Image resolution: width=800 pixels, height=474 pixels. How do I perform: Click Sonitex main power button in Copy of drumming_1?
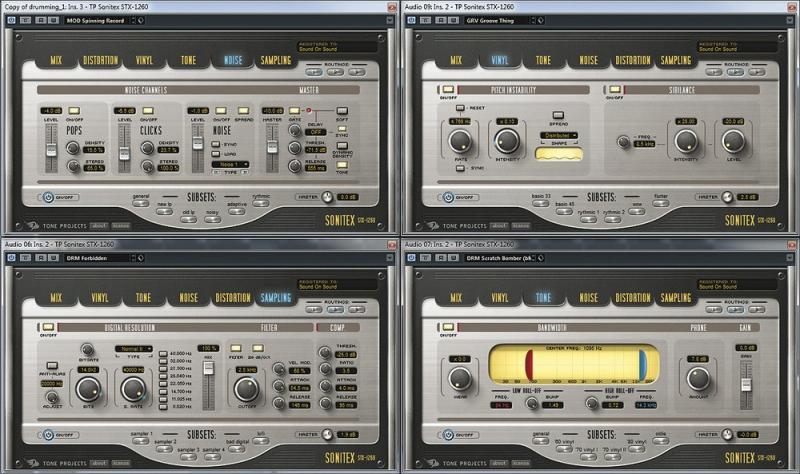pos(48,197)
